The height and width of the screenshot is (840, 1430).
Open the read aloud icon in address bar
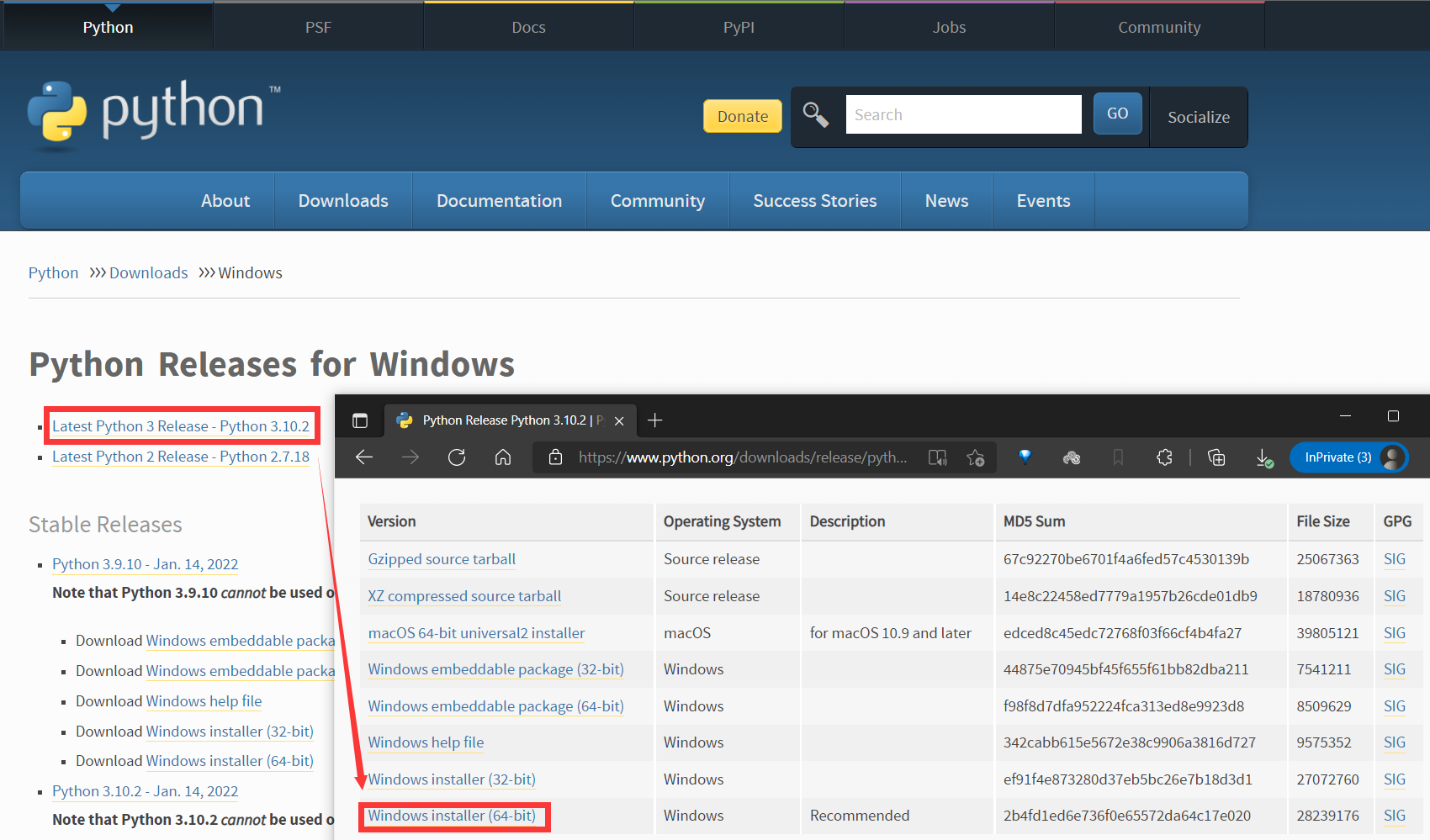tap(937, 457)
